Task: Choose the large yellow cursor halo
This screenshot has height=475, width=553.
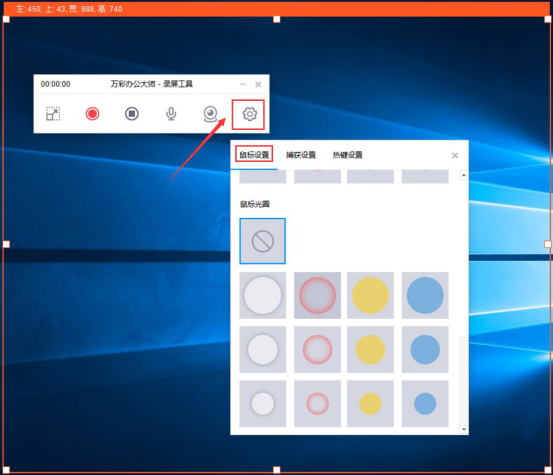Action: coord(370,295)
